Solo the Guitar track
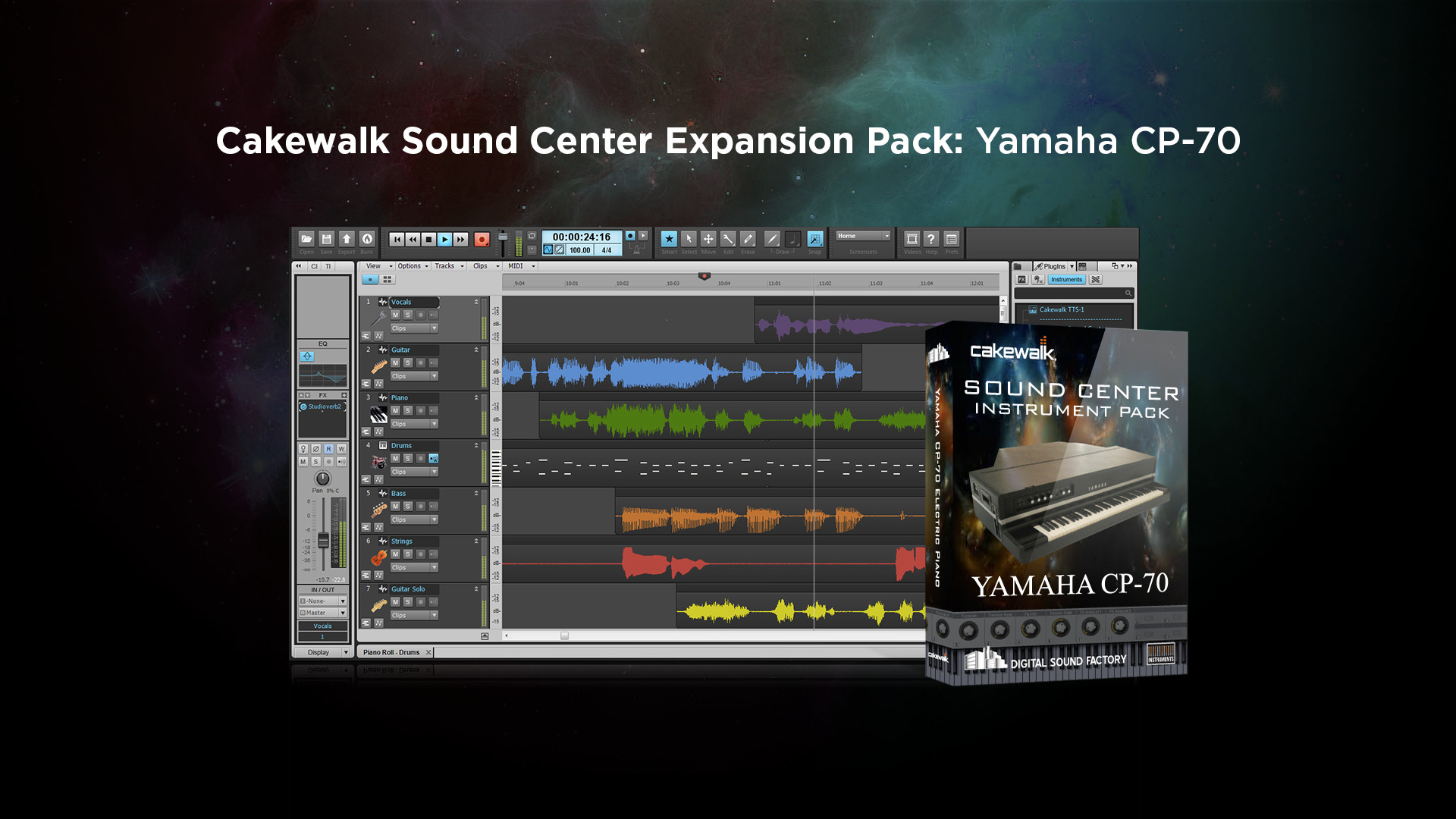1456x819 pixels. click(408, 362)
